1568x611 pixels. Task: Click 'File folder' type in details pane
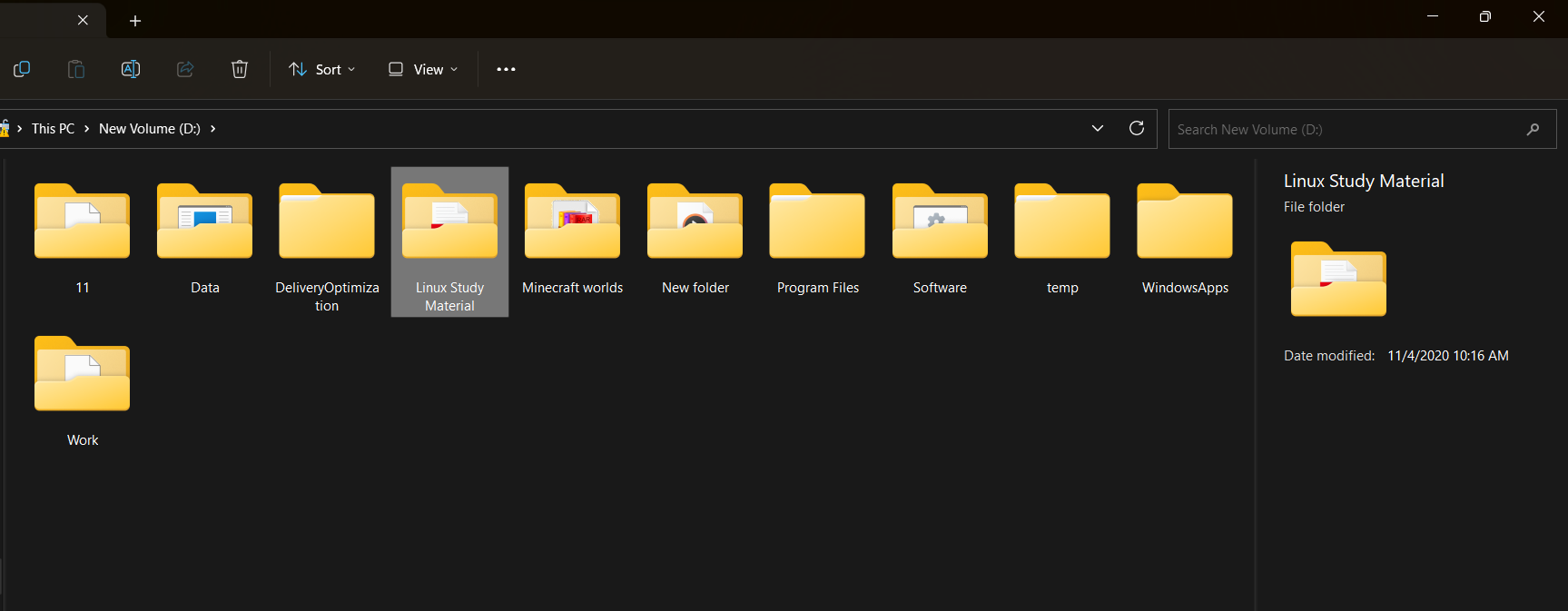click(x=1314, y=207)
